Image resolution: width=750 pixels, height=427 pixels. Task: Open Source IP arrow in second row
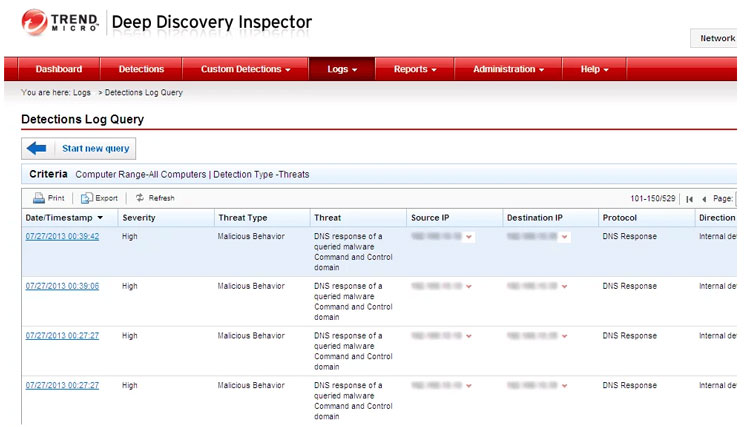click(x=469, y=286)
